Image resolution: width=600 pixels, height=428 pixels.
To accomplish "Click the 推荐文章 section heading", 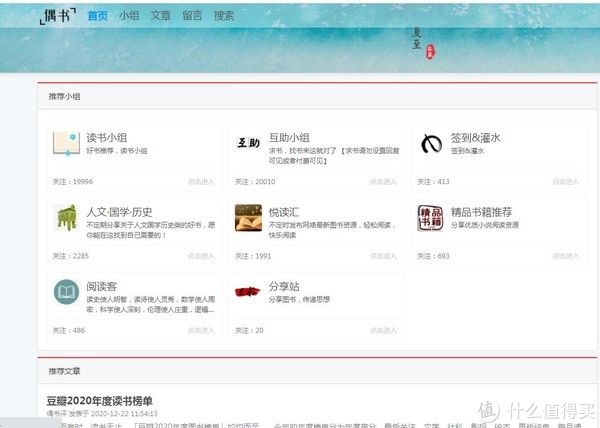I will 64,371.
